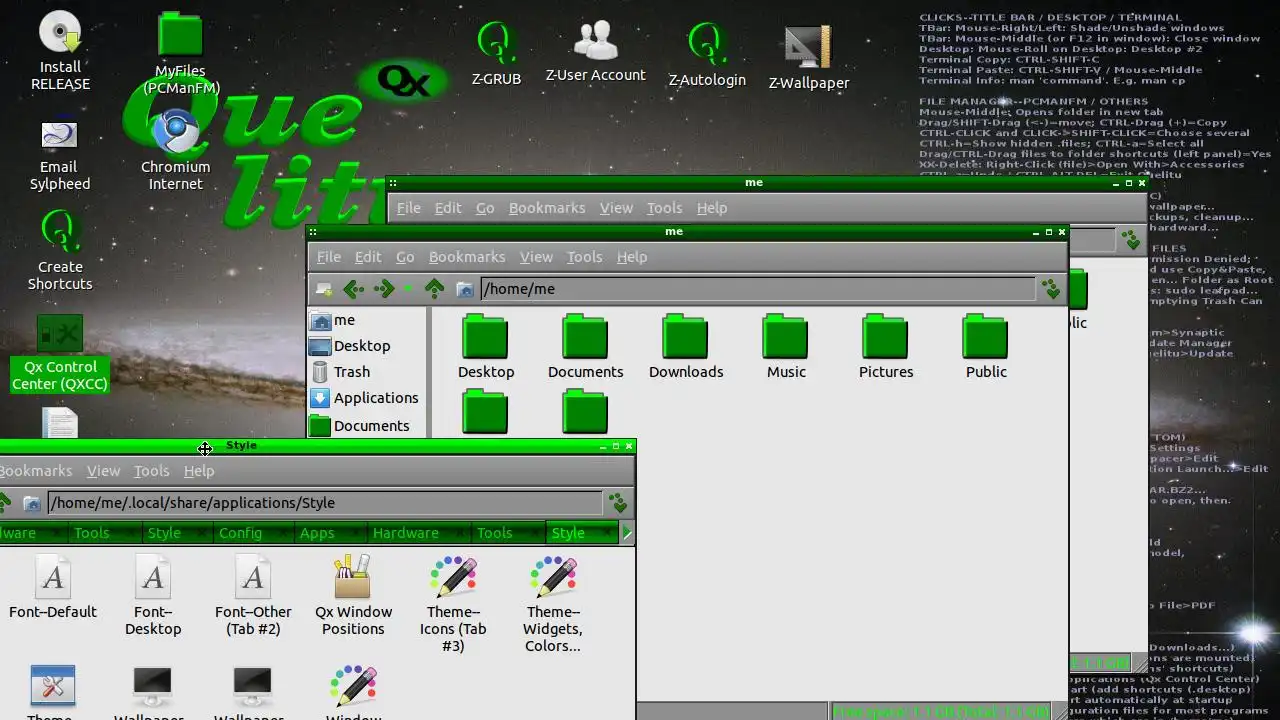Open Tools menu in the /home/me window
Image resolution: width=1280 pixels, height=720 pixels.
pyautogui.click(x=584, y=257)
